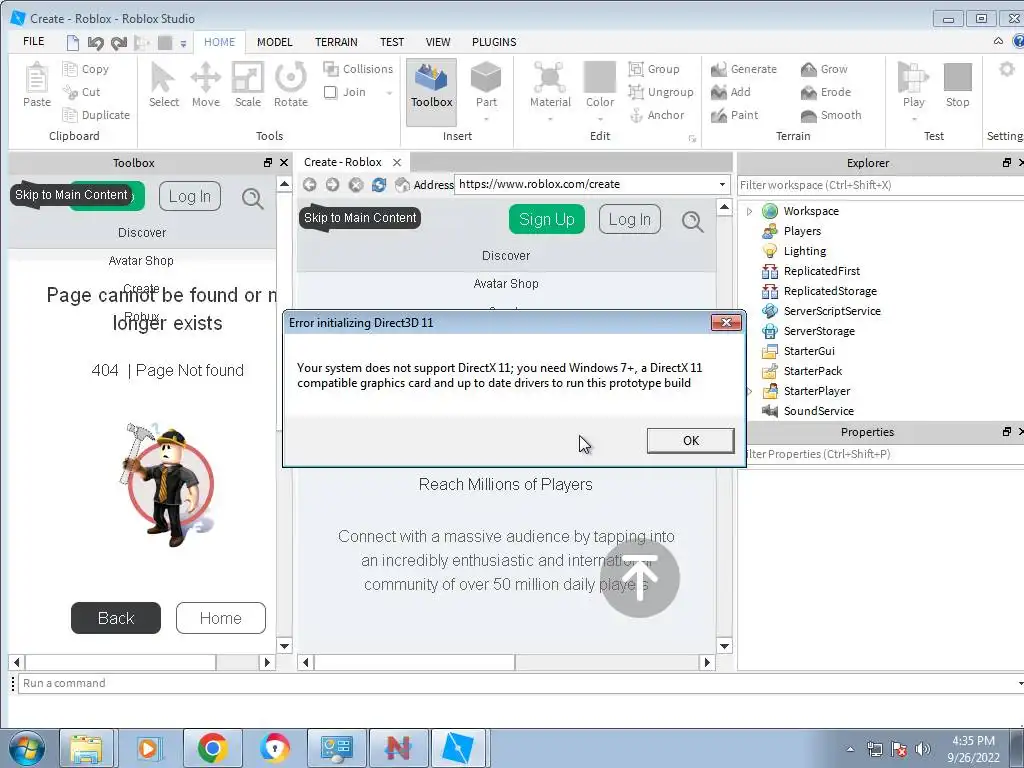Activate the Rotate tool
Viewport: 1024px width, 768px height.
click(291, 85)
